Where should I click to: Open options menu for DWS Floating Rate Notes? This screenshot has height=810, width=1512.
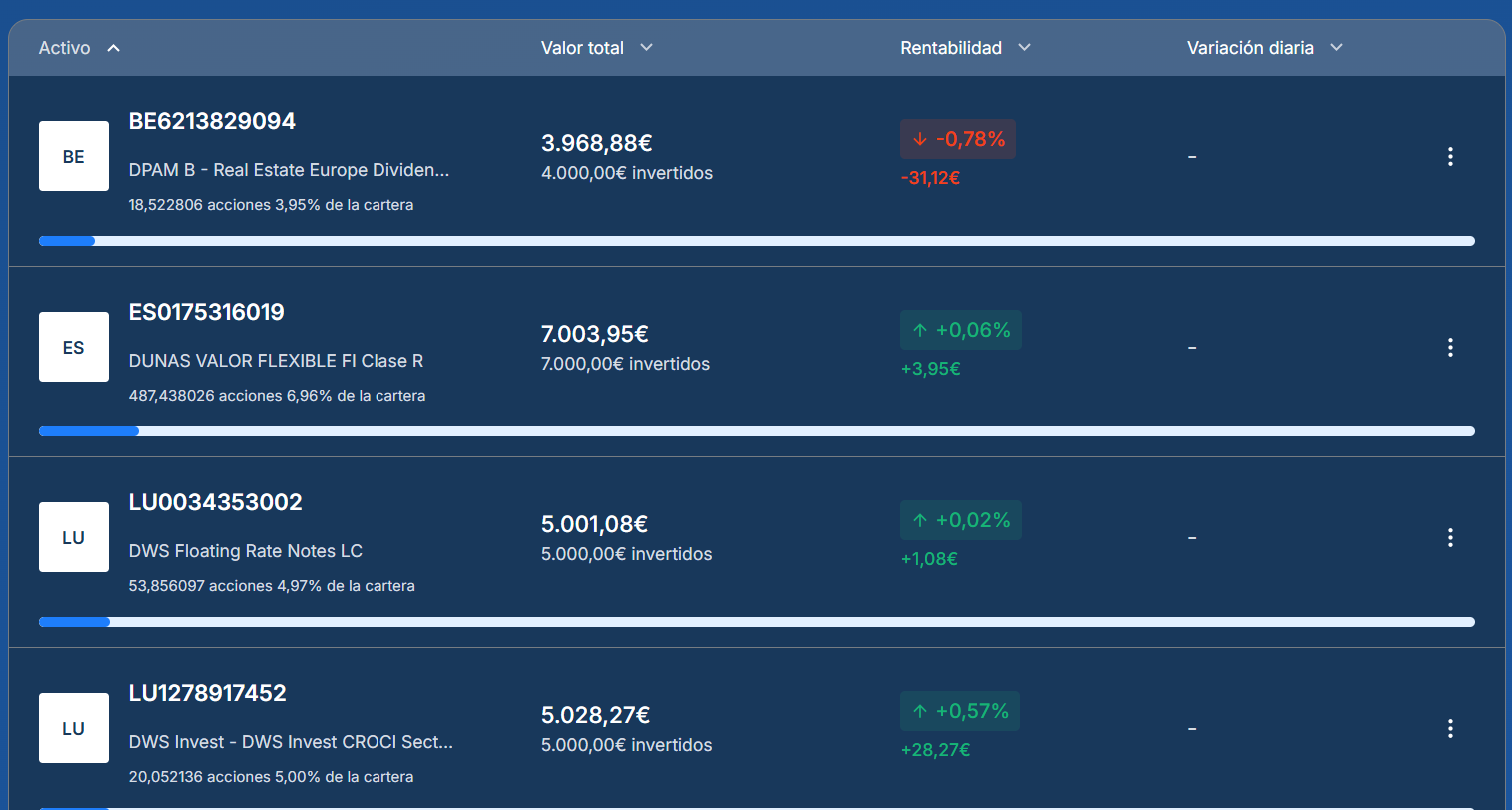(1450, 537)
